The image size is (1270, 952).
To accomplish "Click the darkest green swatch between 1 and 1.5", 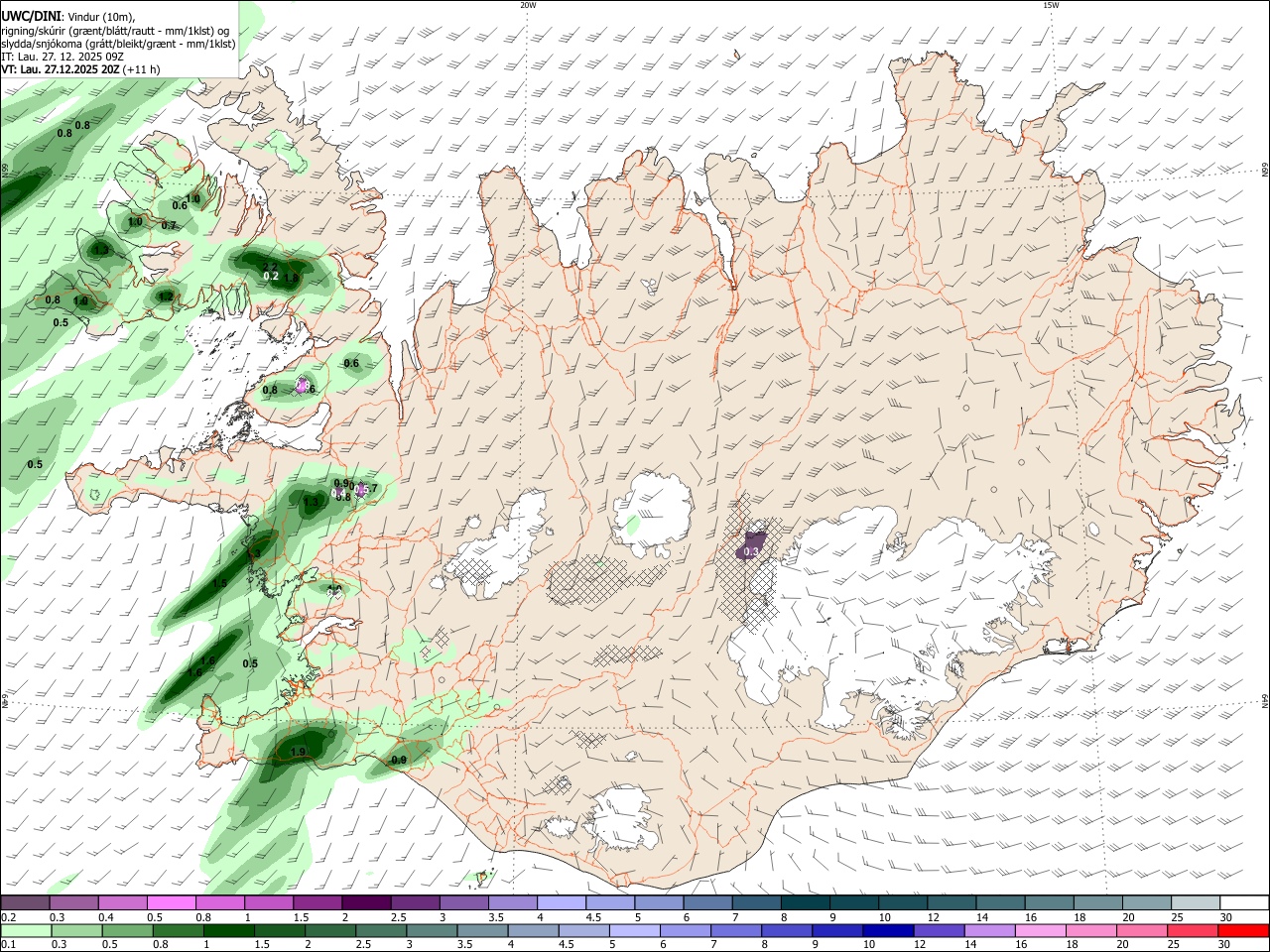I will point(228,931).
